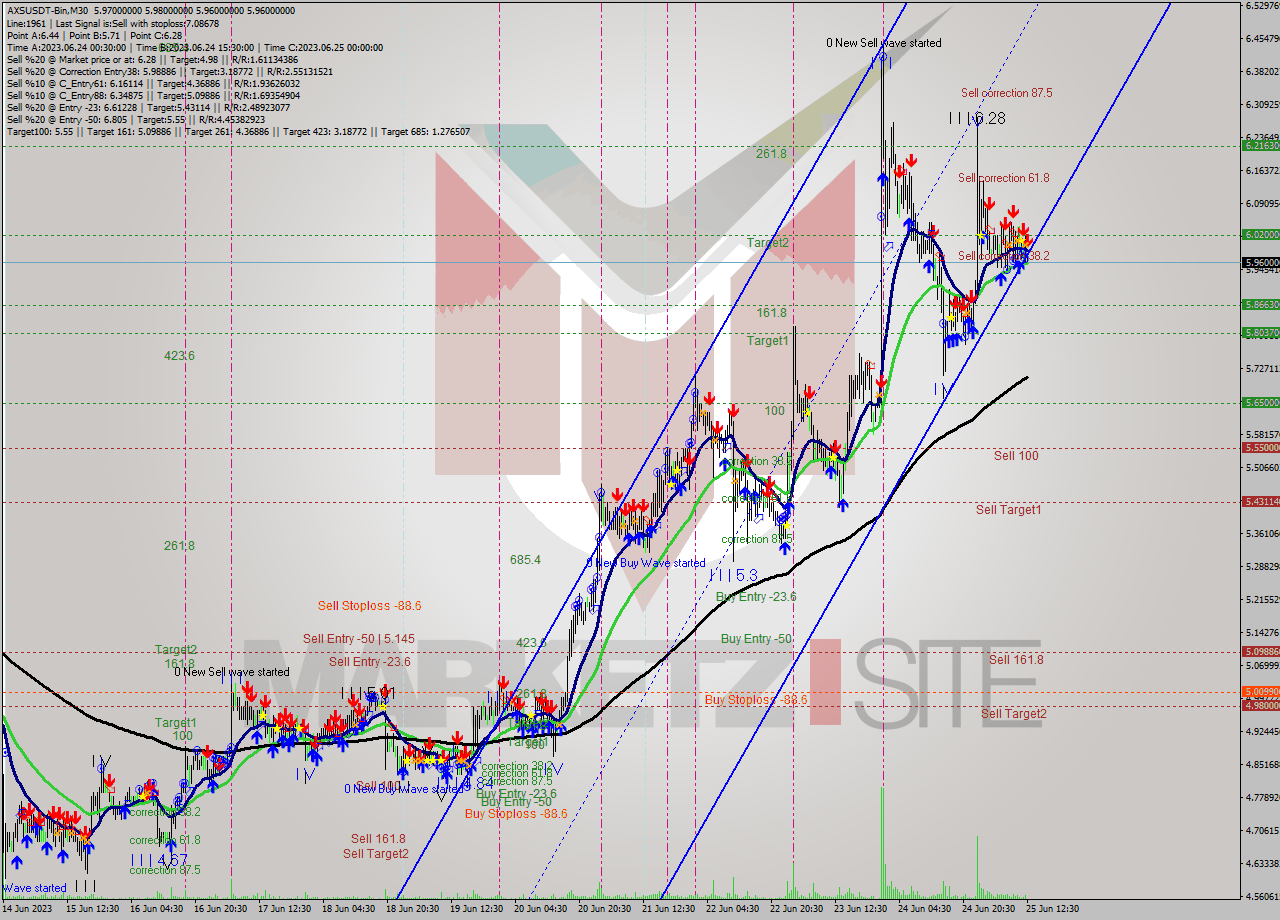
Task: Click the '24 Jun 04:30' time axis label
Action: point(924,909)
